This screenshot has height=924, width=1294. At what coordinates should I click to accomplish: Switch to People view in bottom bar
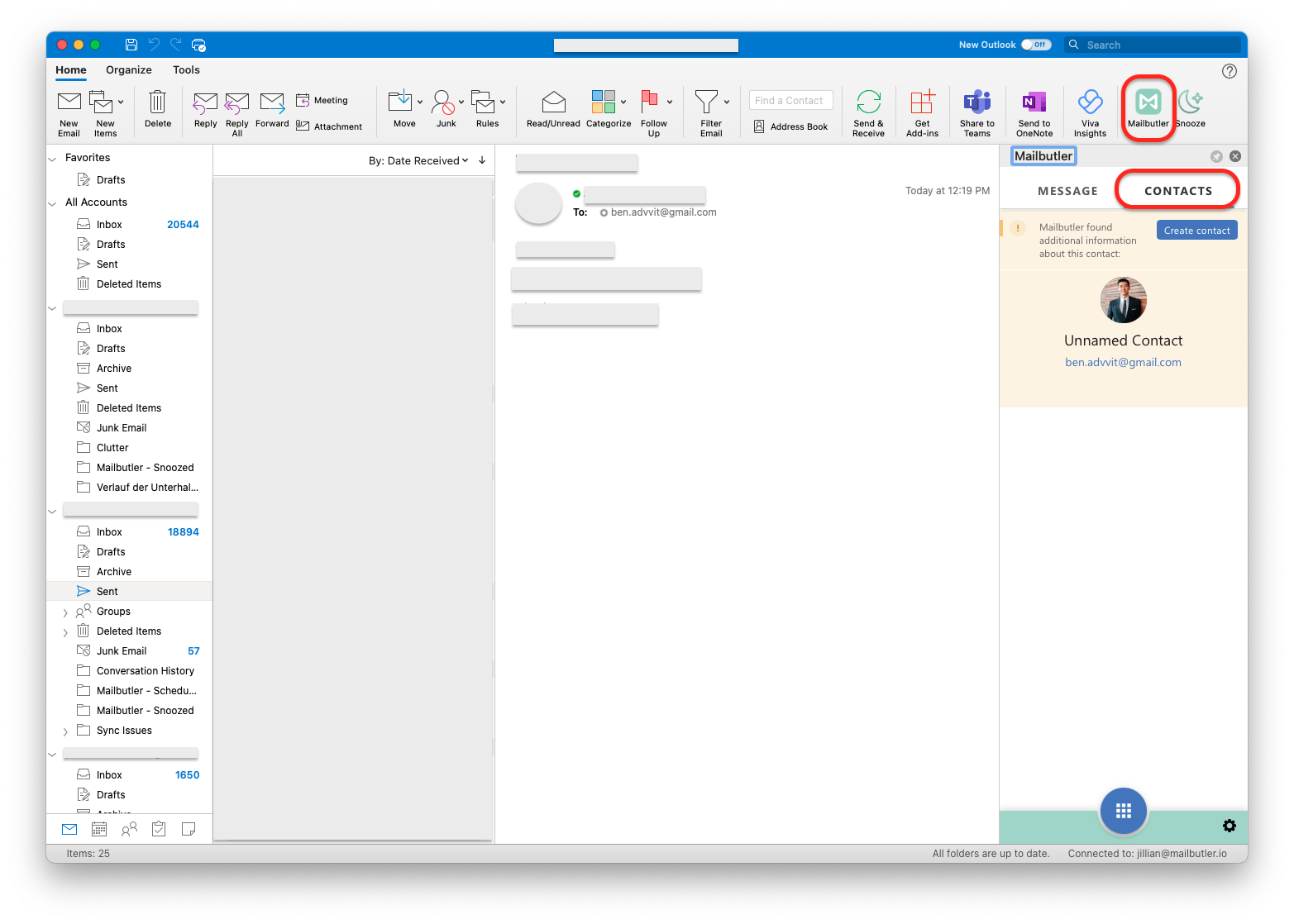click(x=129, y=829)
